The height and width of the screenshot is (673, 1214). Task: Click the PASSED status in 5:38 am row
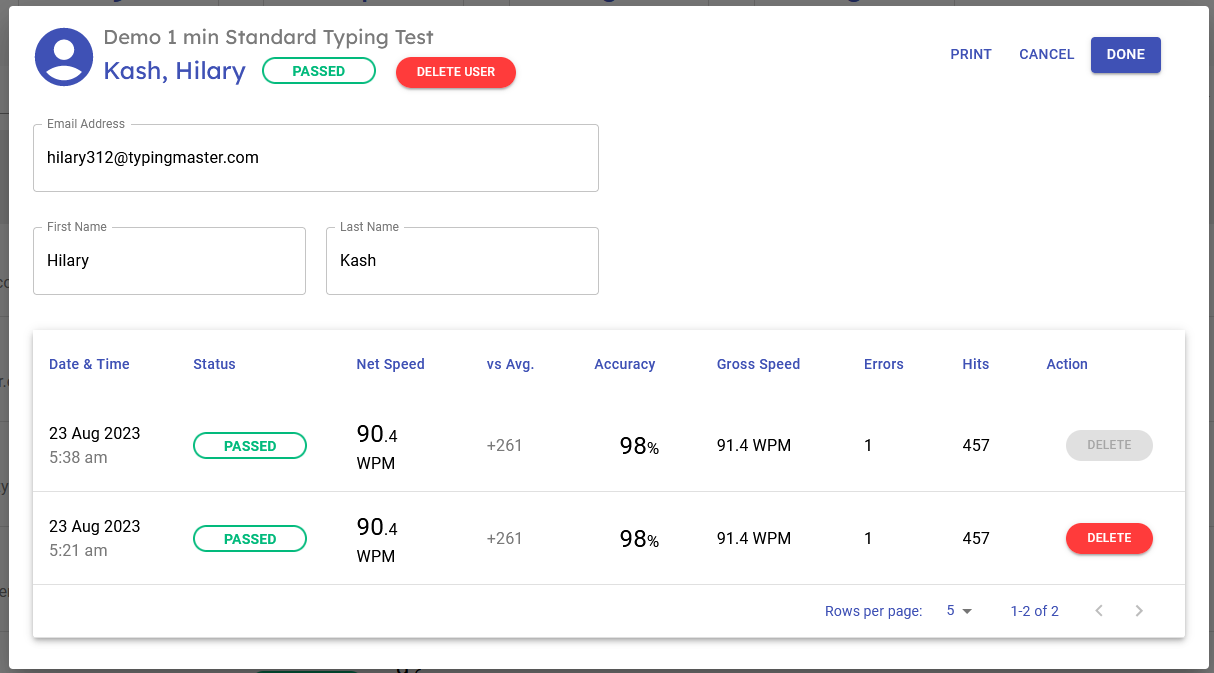click(x=249, y=446)
